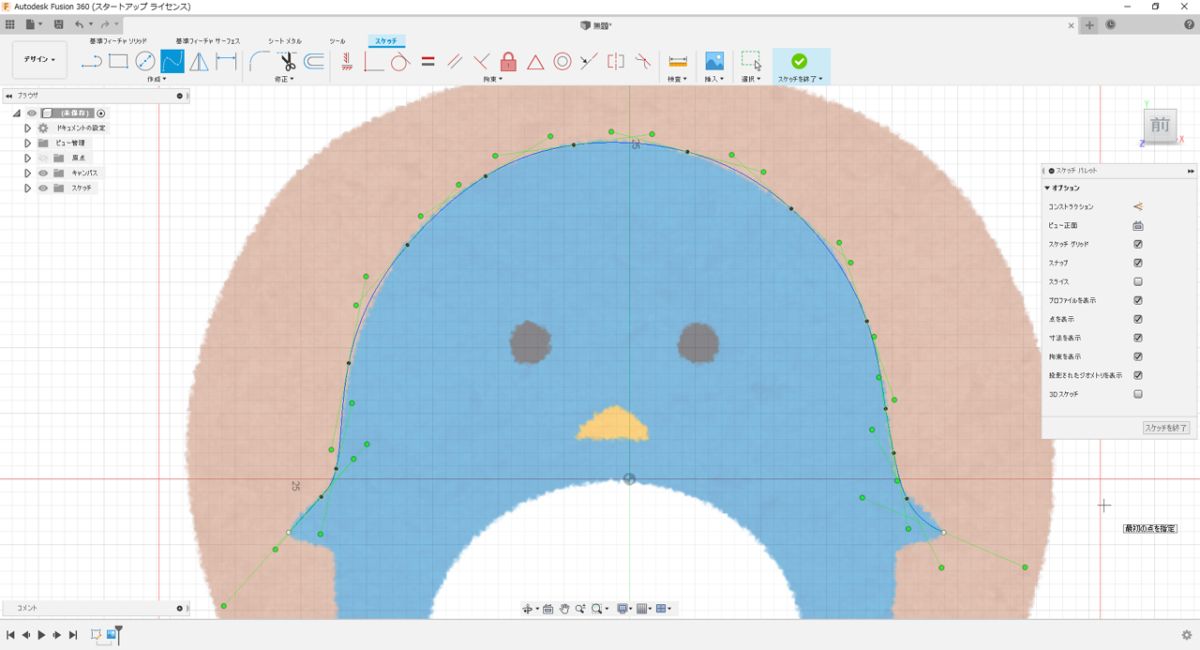Toggle the プロファイルを表示 checkbox
Viewport: 1200px width, 650px height.
1138,300
